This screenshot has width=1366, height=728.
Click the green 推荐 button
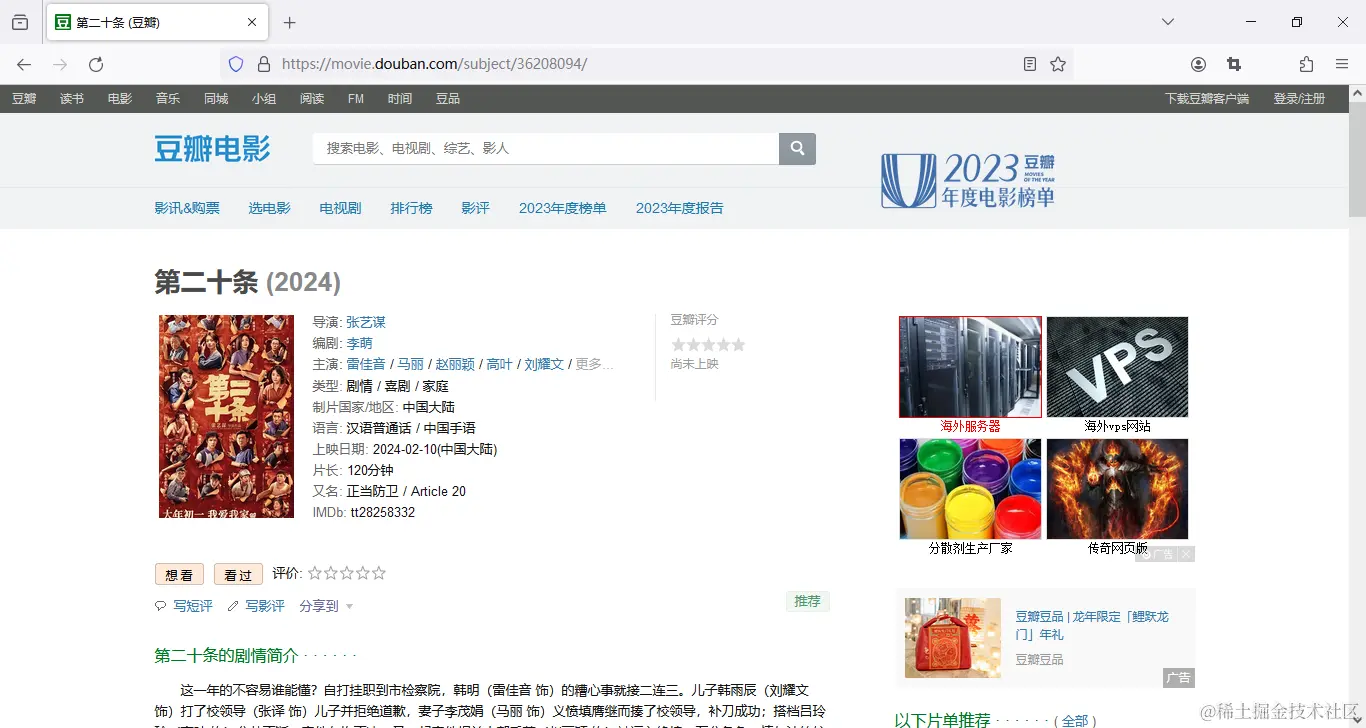click(x=807, y=601)
